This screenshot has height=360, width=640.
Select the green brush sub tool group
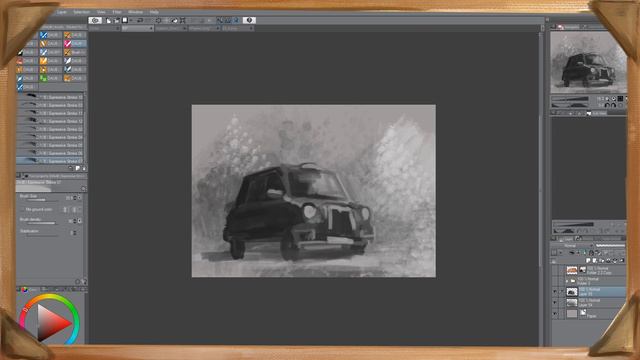coord(50,78)
